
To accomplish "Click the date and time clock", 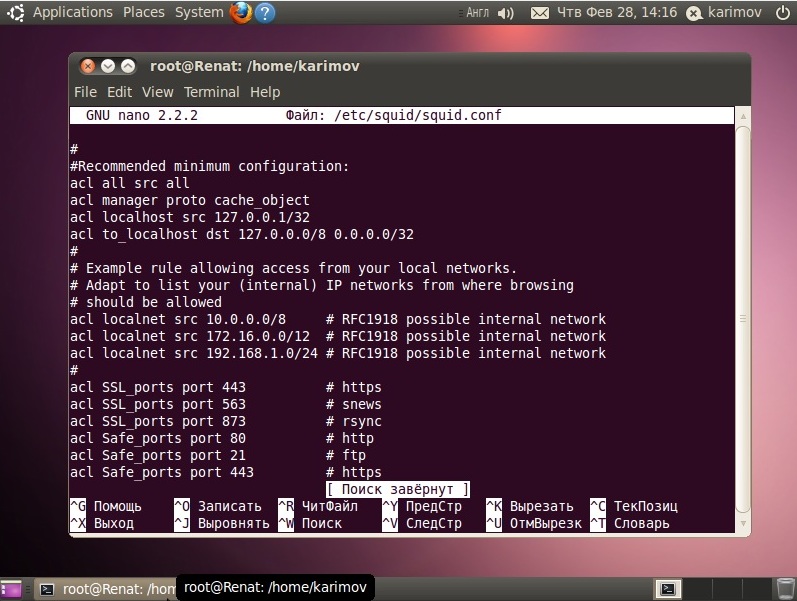I will coord(617,12).
